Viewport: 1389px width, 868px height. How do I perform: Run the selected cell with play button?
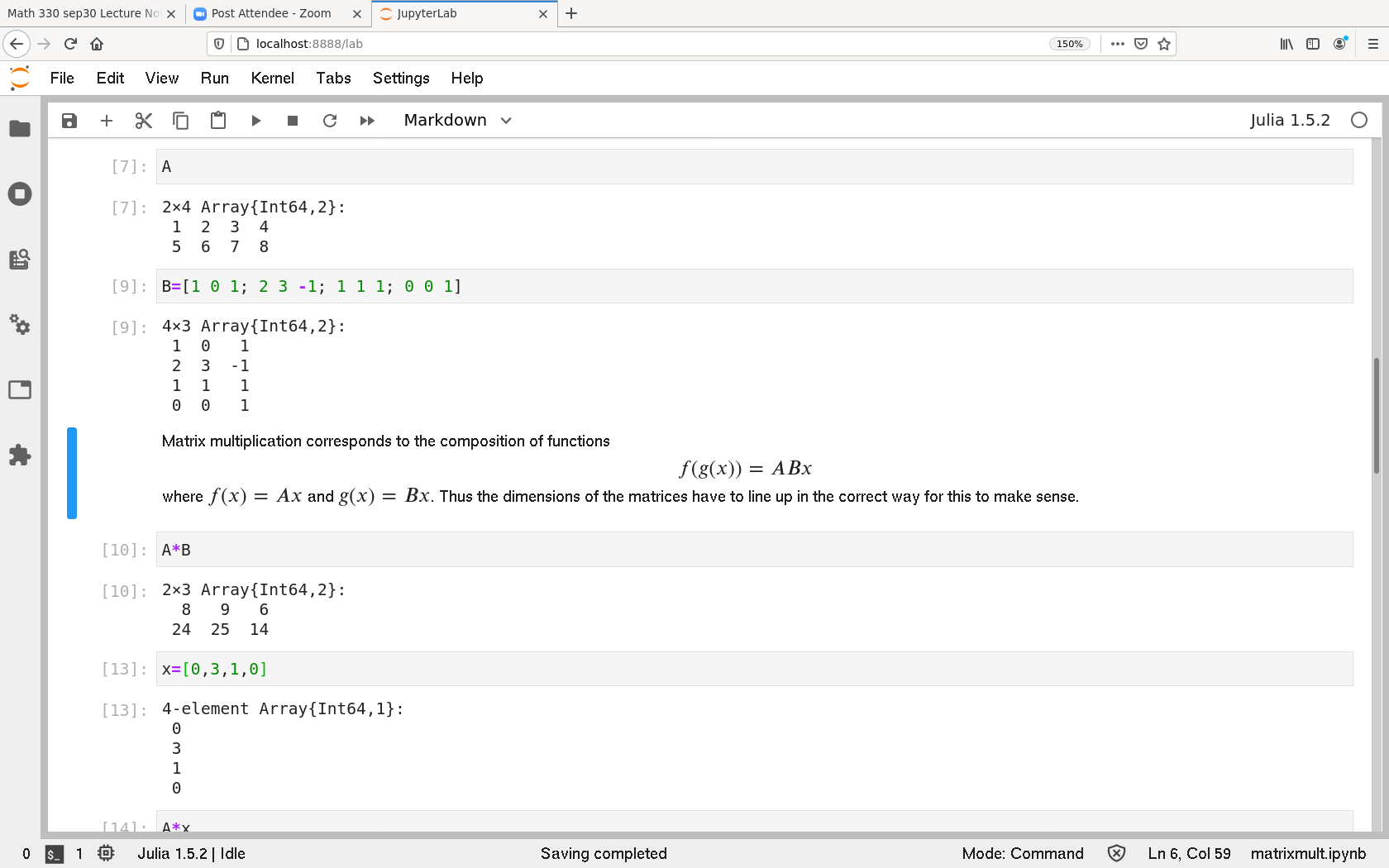tap(255, 121)
